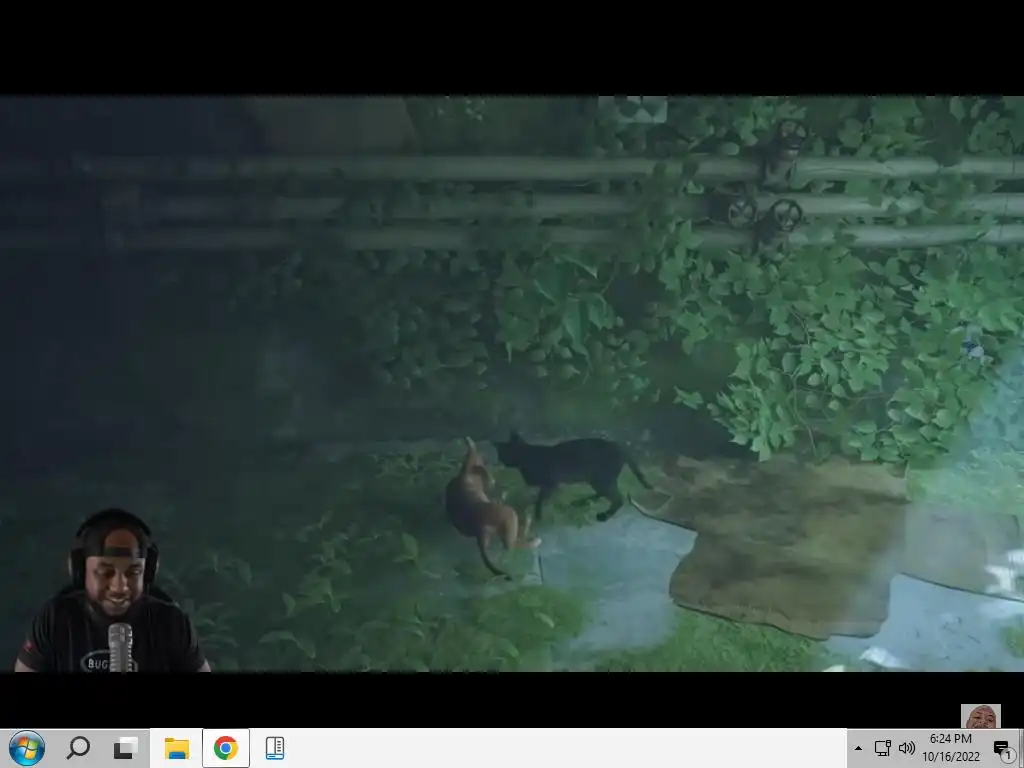Open the Windows Start menu orb

[27, 748]
